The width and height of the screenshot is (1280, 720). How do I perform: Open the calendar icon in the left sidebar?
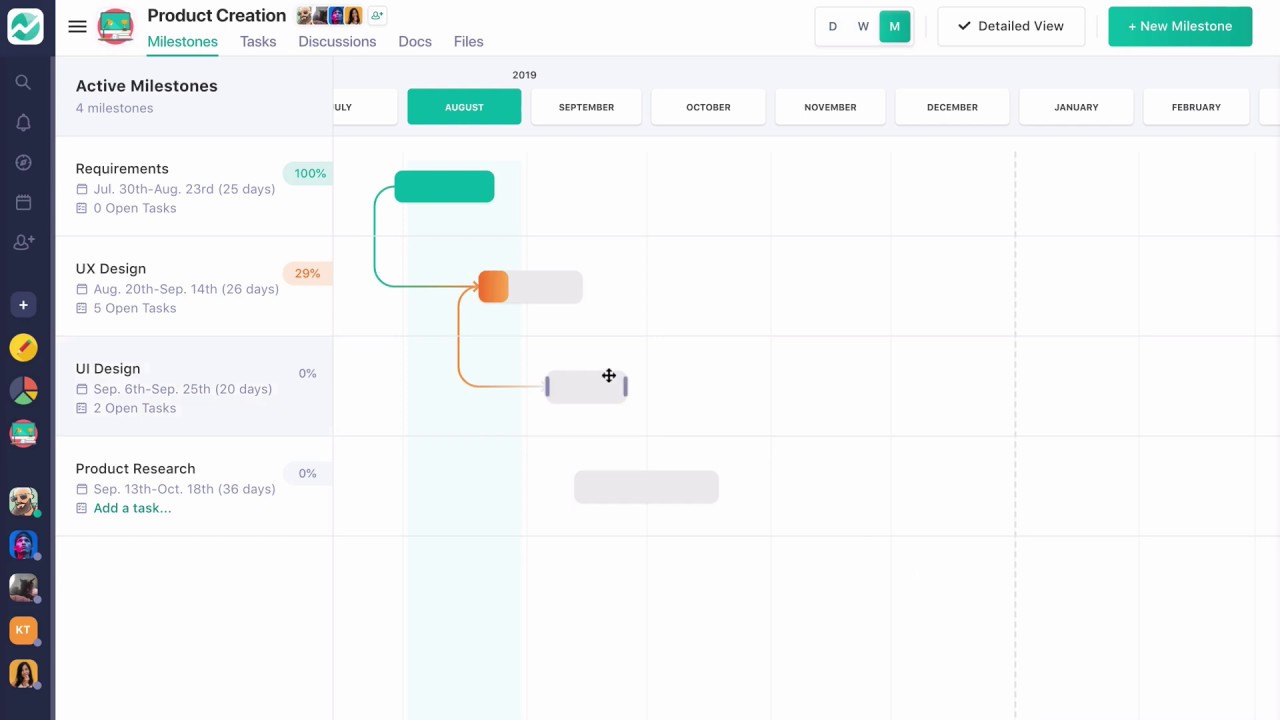[23, 202]
